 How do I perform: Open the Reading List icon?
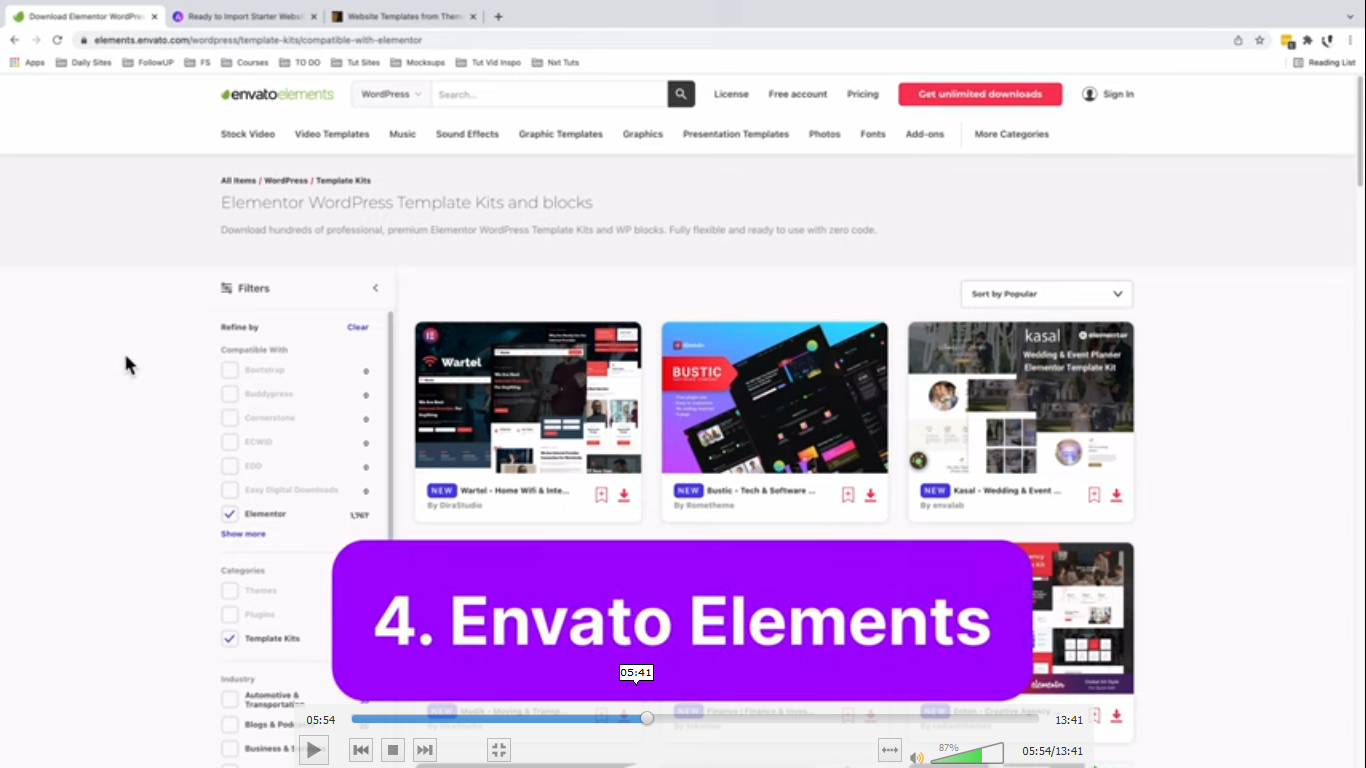[x=1299, y=62]
